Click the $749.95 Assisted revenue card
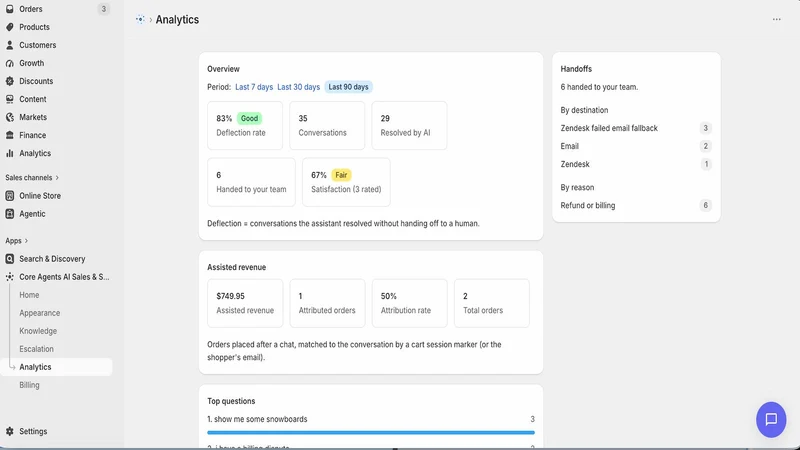 [245, 303]
